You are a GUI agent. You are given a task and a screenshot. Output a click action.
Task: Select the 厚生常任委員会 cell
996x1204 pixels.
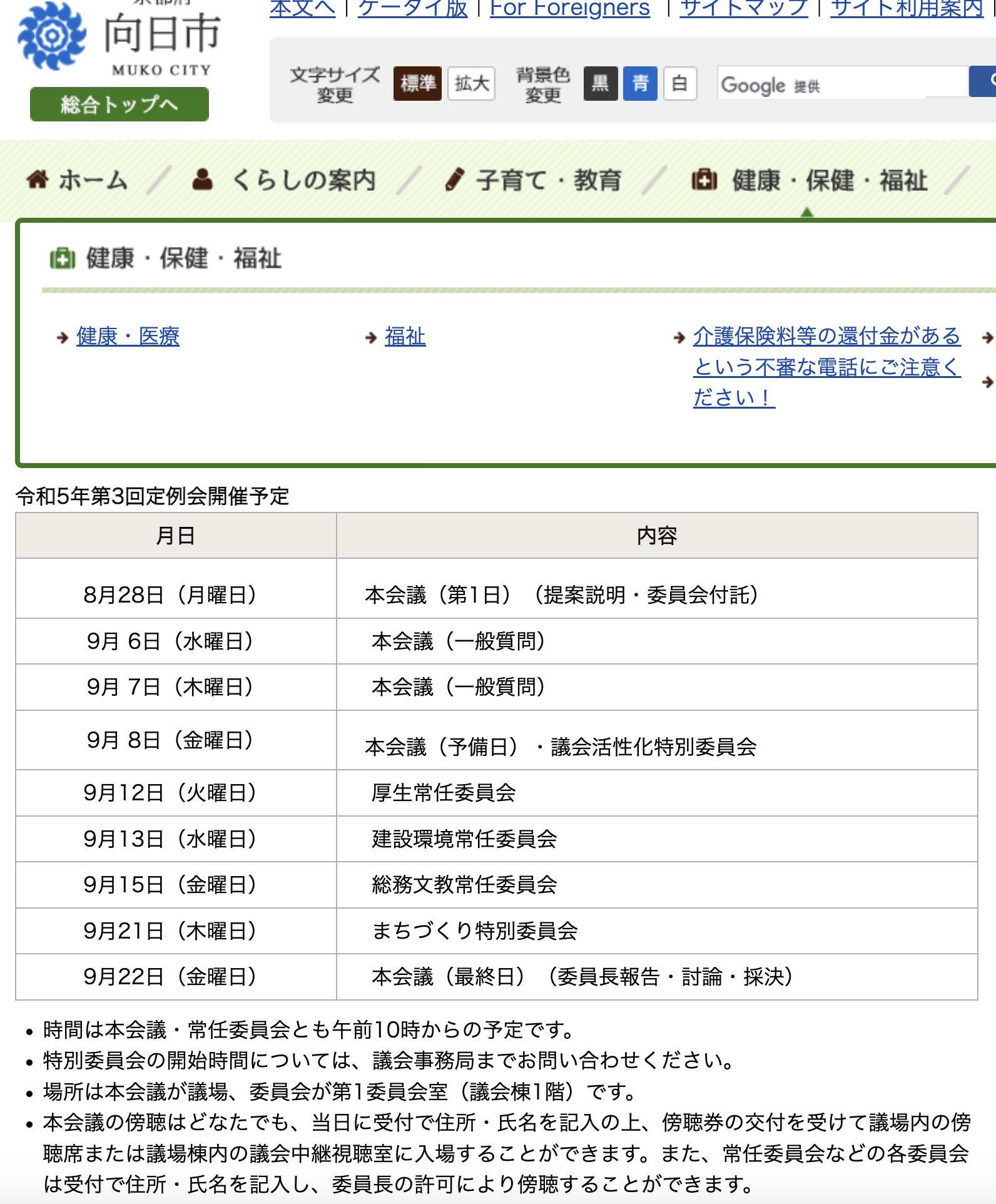point(657,793)
